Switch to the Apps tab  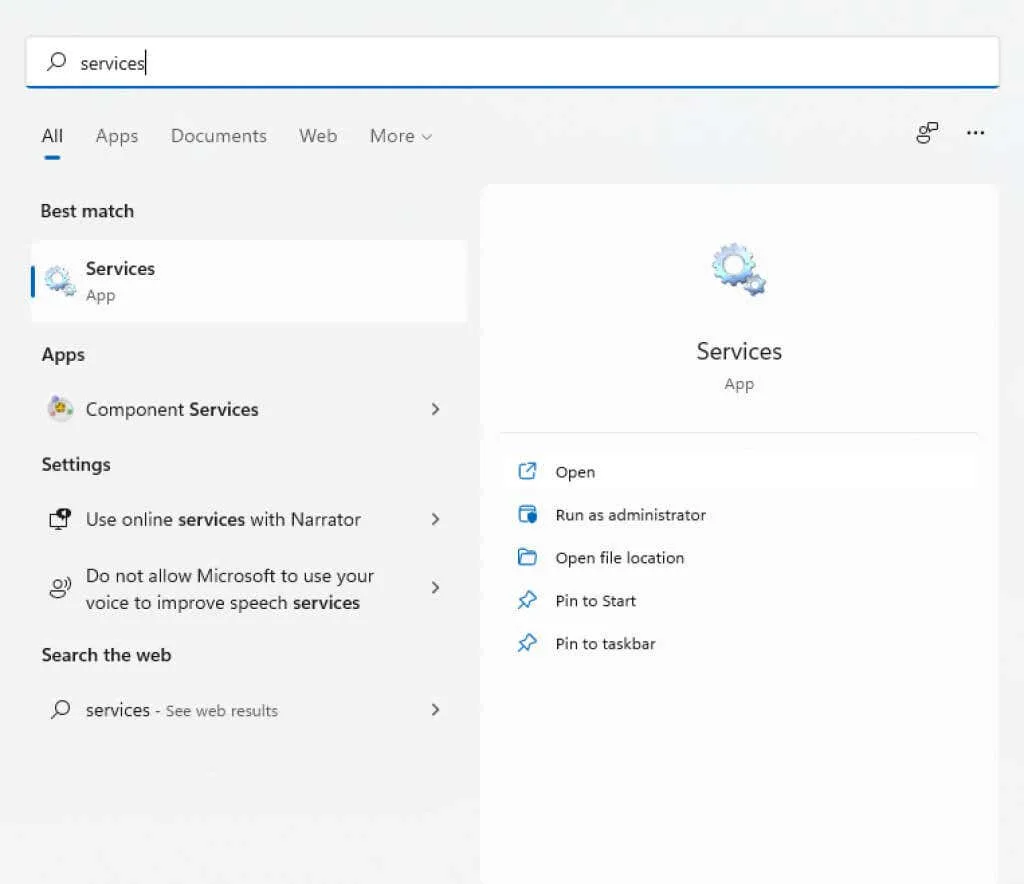click(x=117, y=136)
